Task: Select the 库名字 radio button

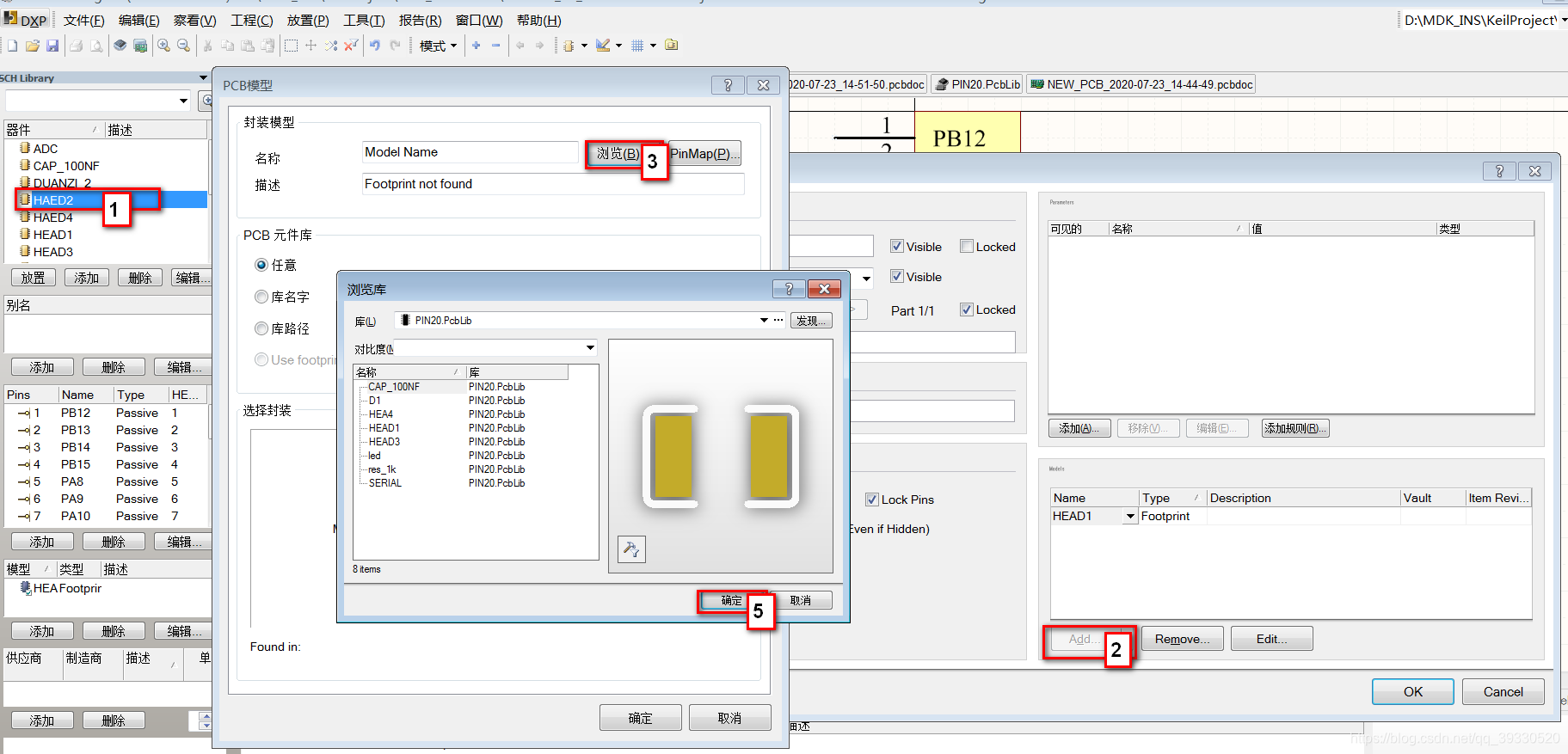Action: tap(261, 297)
